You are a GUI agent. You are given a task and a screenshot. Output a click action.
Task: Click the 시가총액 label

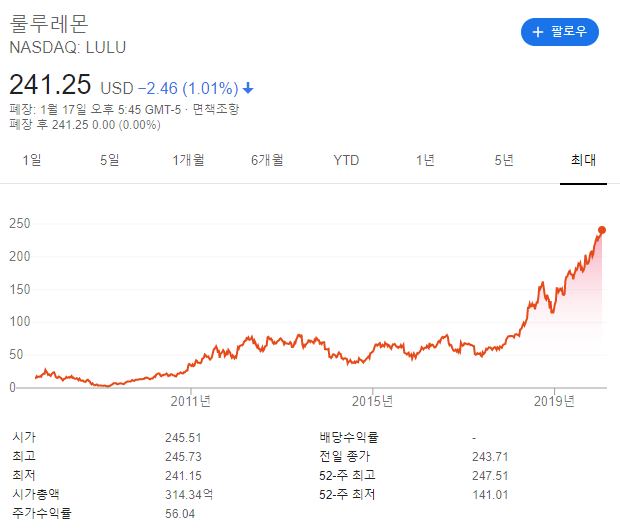(x=36, y=494)
